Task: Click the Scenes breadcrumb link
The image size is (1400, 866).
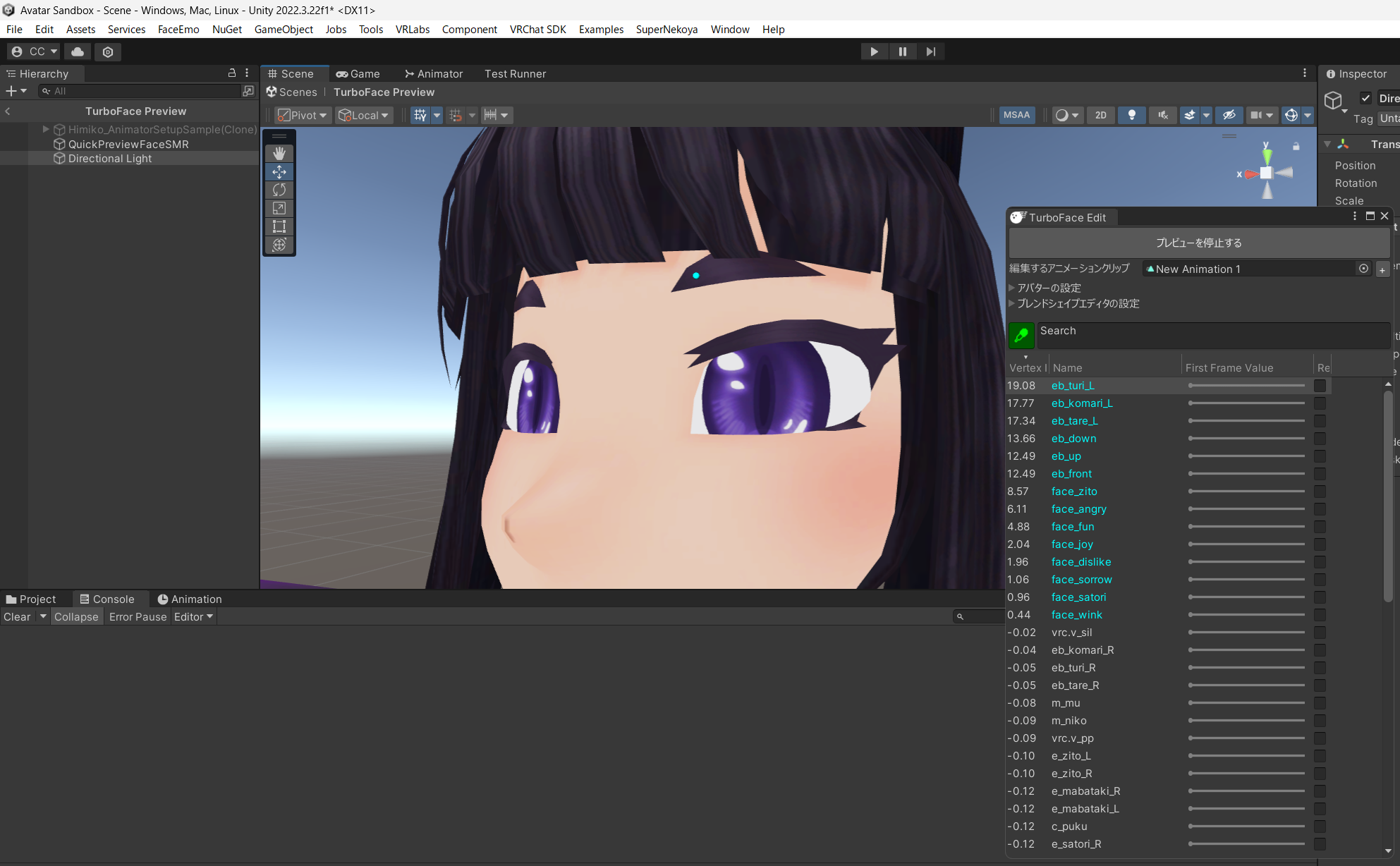Action: click(x=291, y=92)
